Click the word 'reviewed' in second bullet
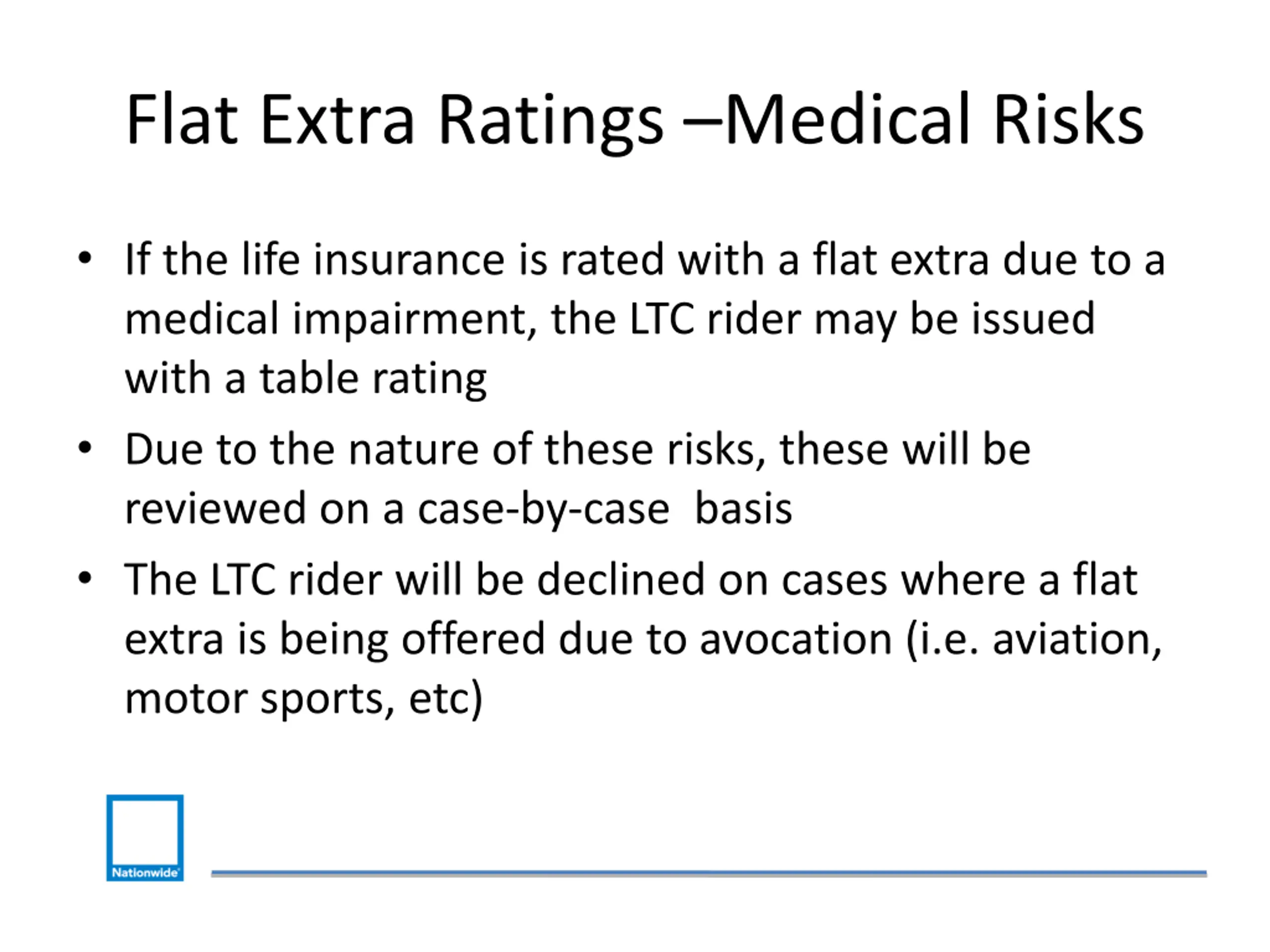 tap(215, 509)
